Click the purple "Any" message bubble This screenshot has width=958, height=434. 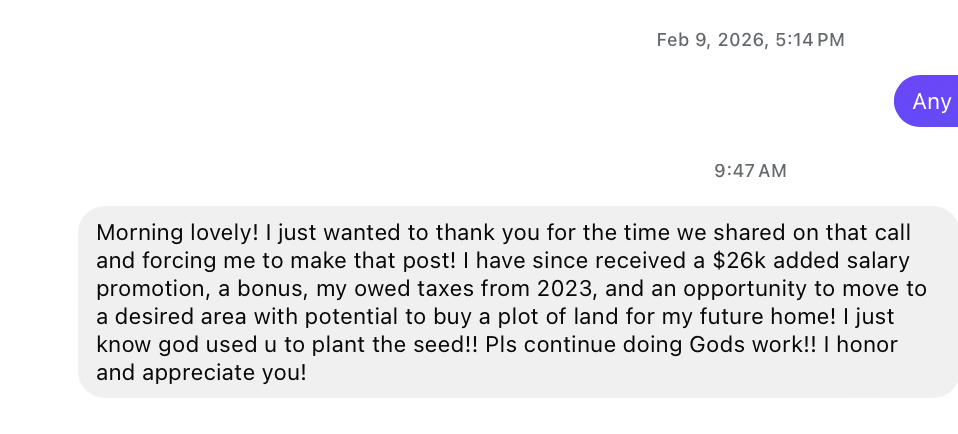point(930,101)
